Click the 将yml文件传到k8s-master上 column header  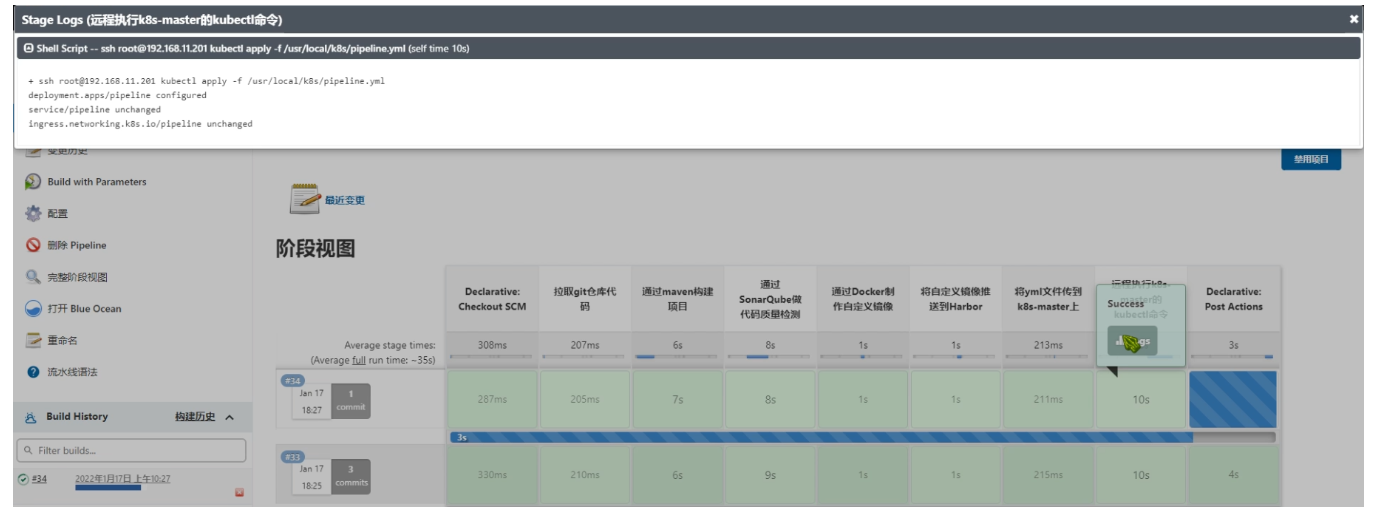pyautogui.click(x=1048, y=299)
